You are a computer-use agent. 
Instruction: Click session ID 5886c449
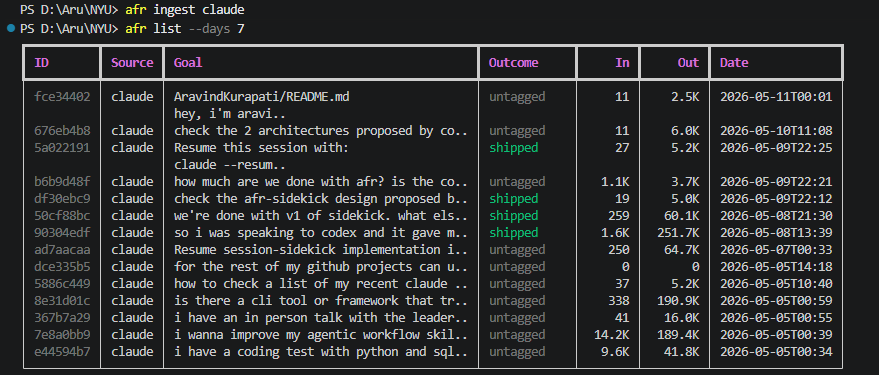62,284
